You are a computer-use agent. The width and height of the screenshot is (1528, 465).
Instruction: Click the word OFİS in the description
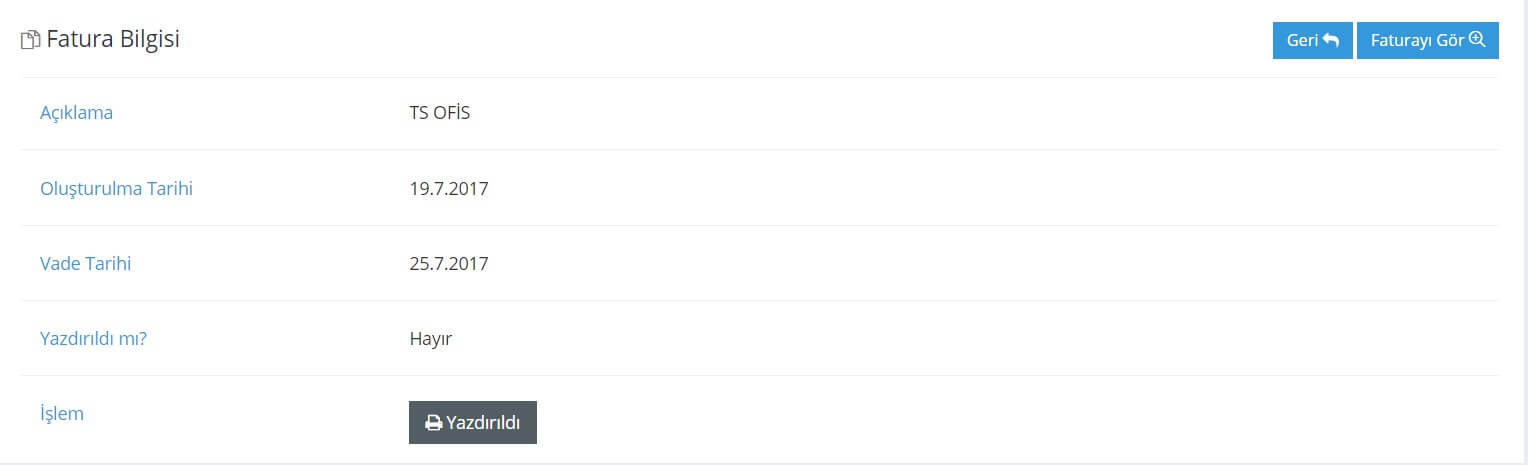point(452,113)
